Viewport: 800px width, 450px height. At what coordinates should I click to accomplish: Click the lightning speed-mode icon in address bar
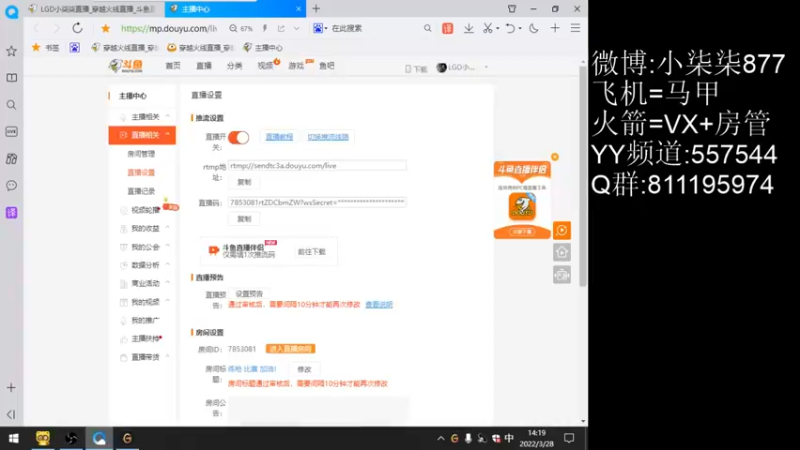[265, 29]
